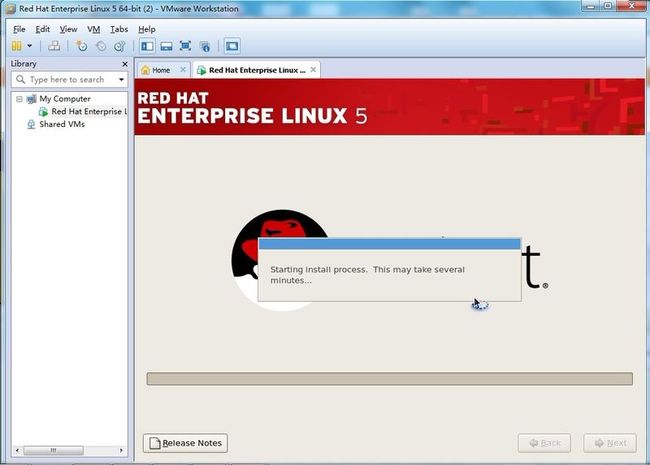Open the Edit menu

pyautogui.click(x=42, y=29)
